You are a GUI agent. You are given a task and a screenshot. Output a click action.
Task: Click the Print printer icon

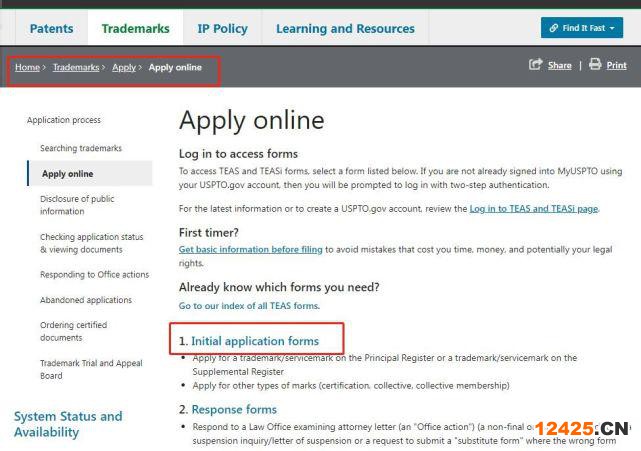[x=595, y=65]
